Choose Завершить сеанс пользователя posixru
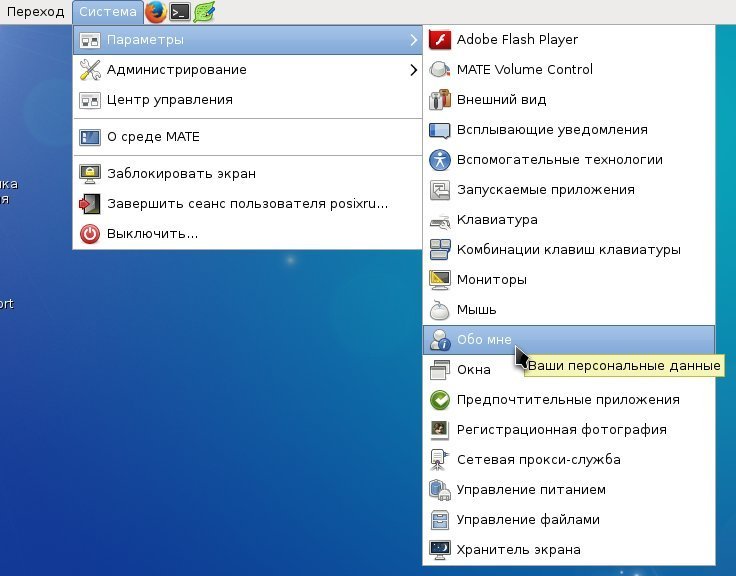 click(x=248, y=204)
